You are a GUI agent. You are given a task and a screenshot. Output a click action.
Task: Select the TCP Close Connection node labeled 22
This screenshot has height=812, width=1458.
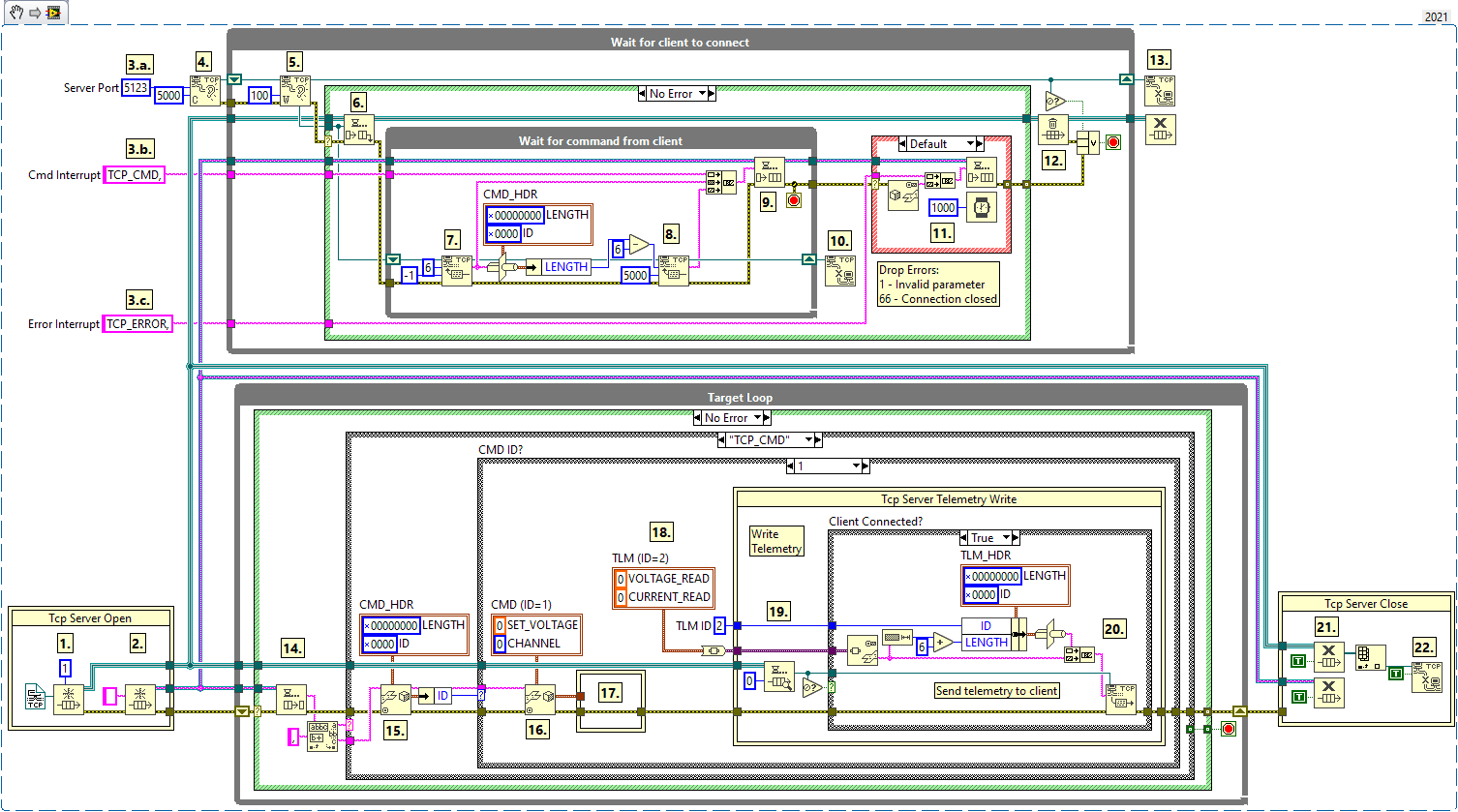pos(1427,677)
